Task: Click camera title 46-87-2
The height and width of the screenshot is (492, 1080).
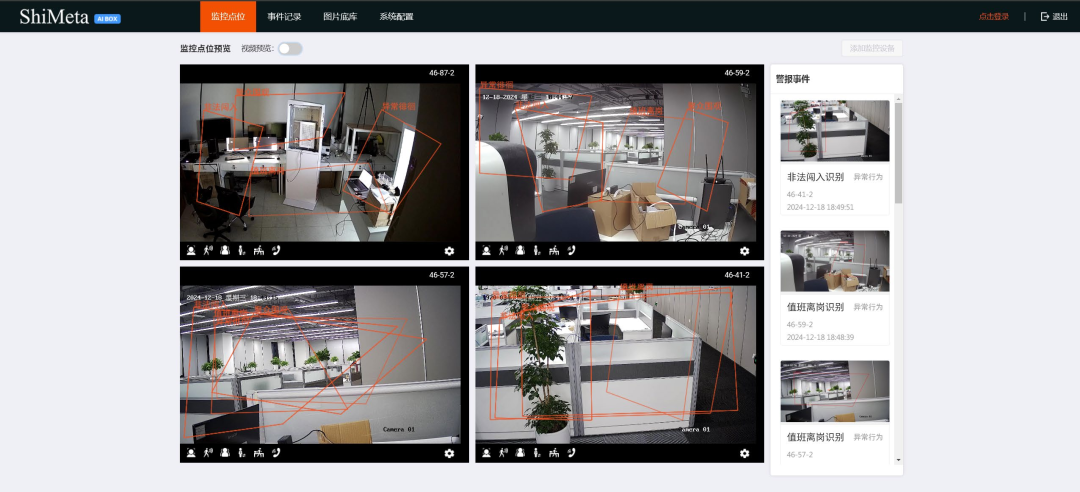Action: [442, 73]
